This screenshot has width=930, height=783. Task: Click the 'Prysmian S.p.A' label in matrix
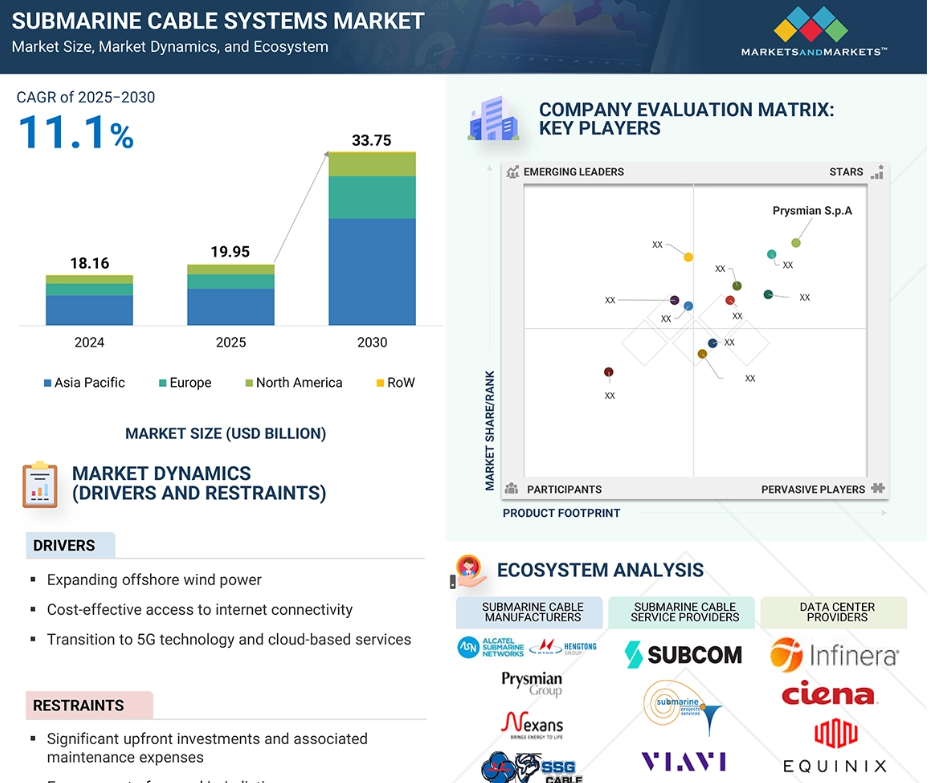(812, 211)
